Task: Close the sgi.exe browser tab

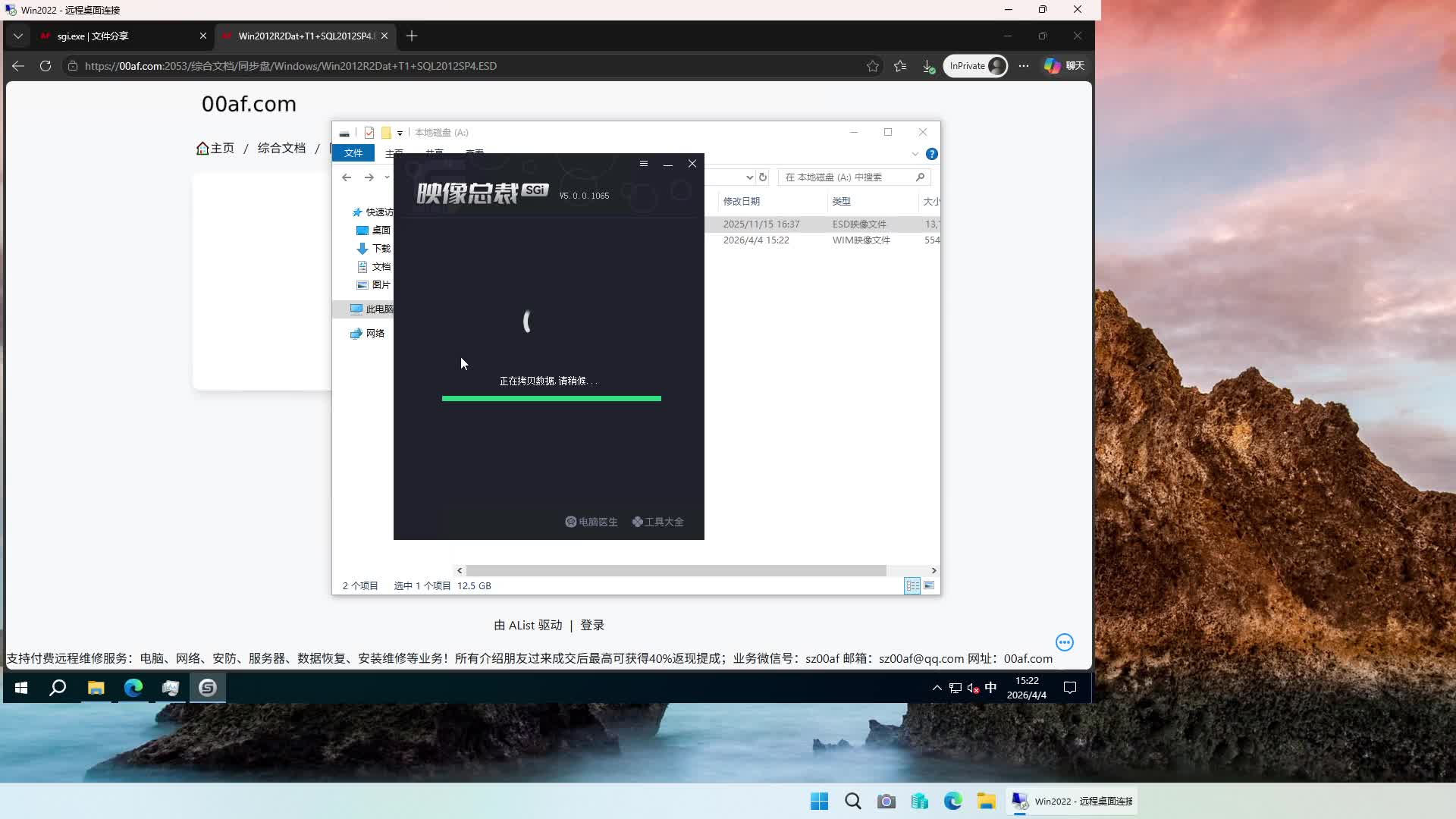Action: click(x=203, y=36)
